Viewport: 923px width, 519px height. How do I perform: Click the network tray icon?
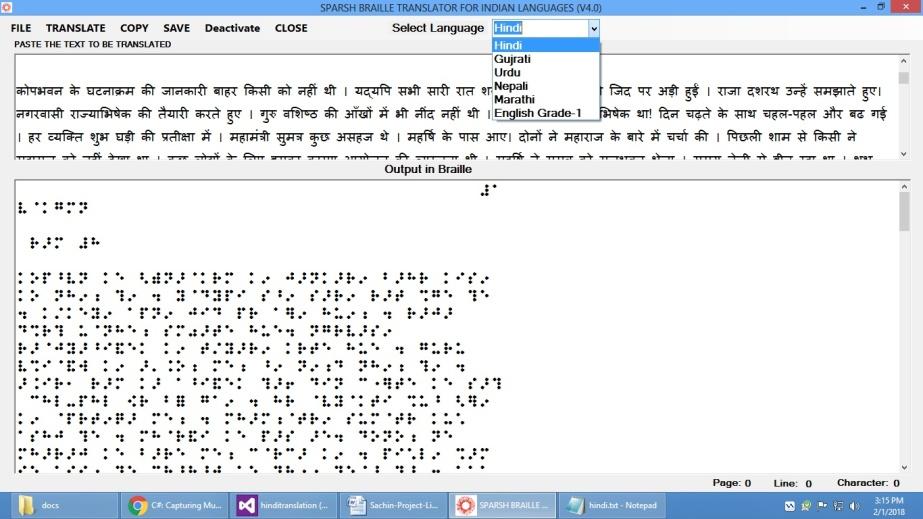pyautogui.click(x=838, y=506)
